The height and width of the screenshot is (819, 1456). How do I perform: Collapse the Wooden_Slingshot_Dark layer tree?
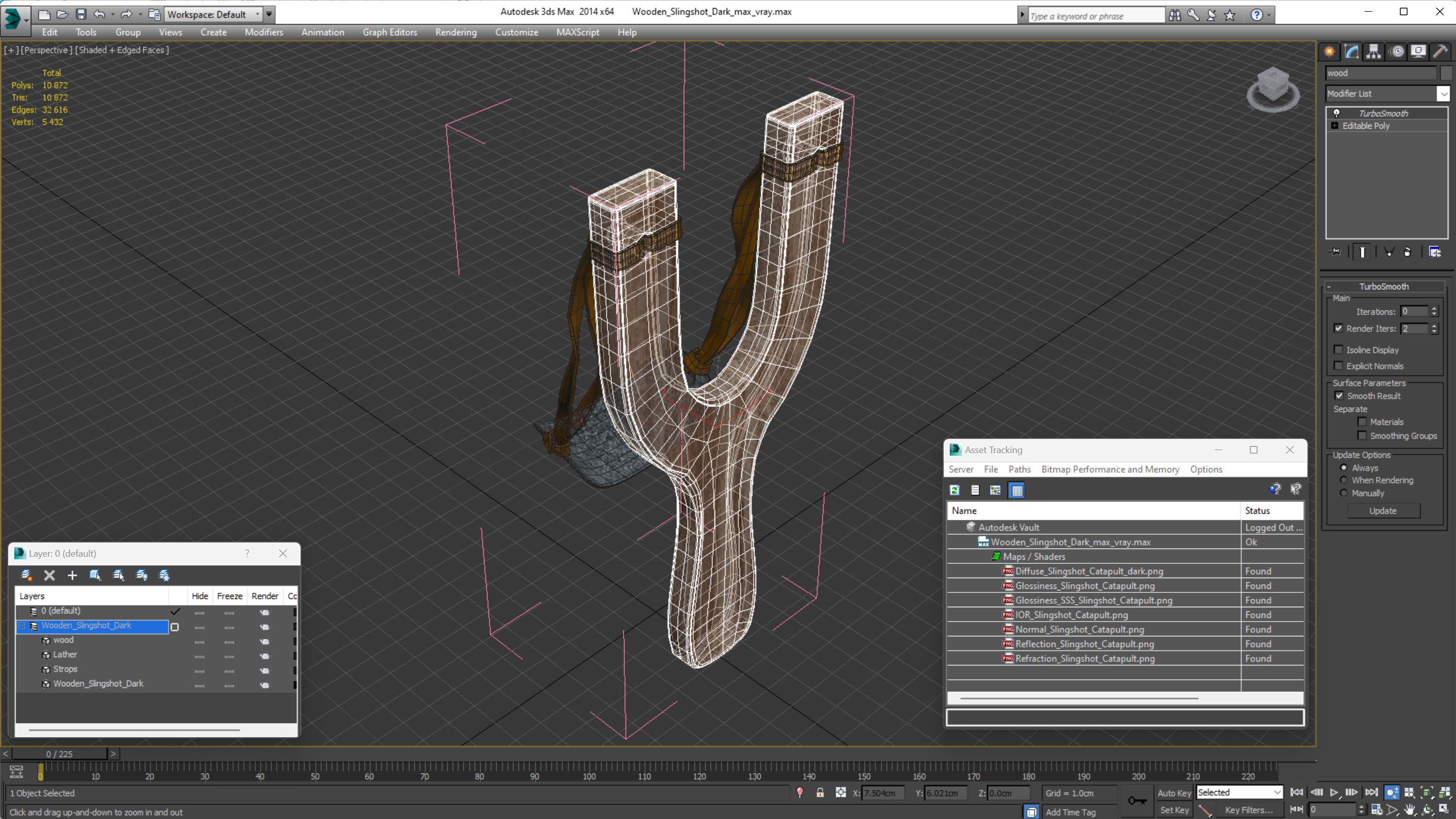coord(22,626)
